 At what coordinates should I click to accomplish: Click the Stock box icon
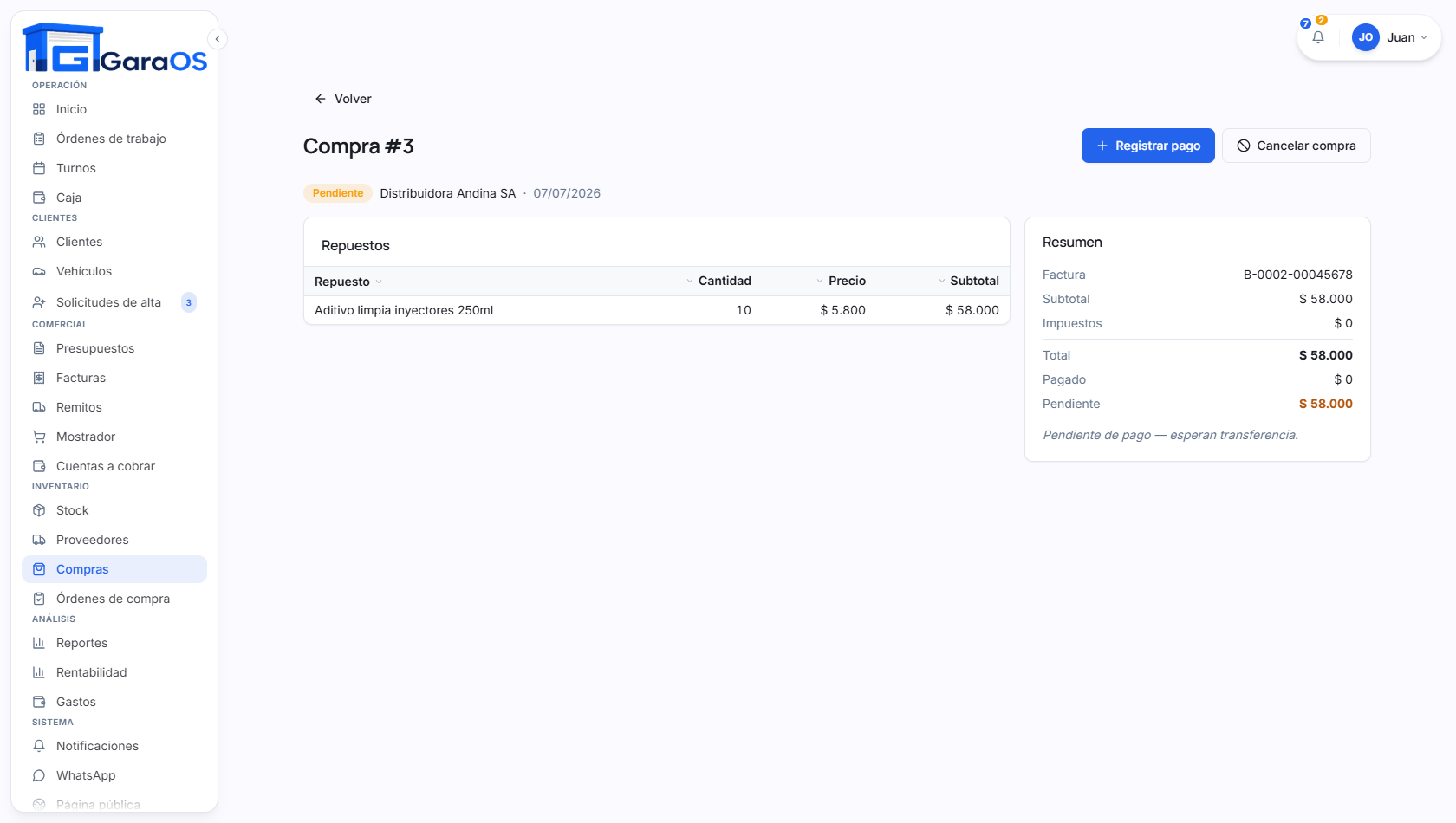tap(39, 510)
